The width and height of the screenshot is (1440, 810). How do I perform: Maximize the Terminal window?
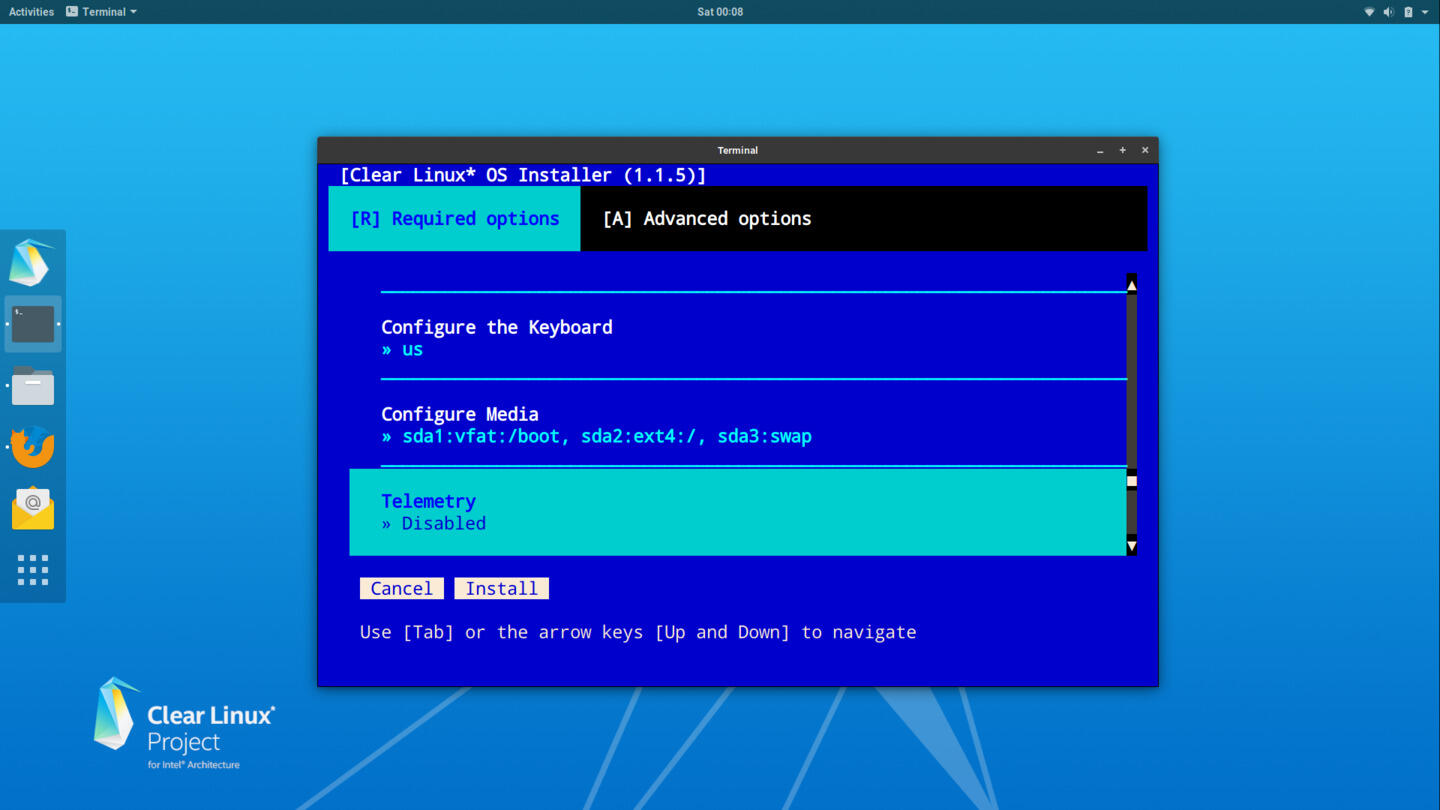coord(1122,150)
